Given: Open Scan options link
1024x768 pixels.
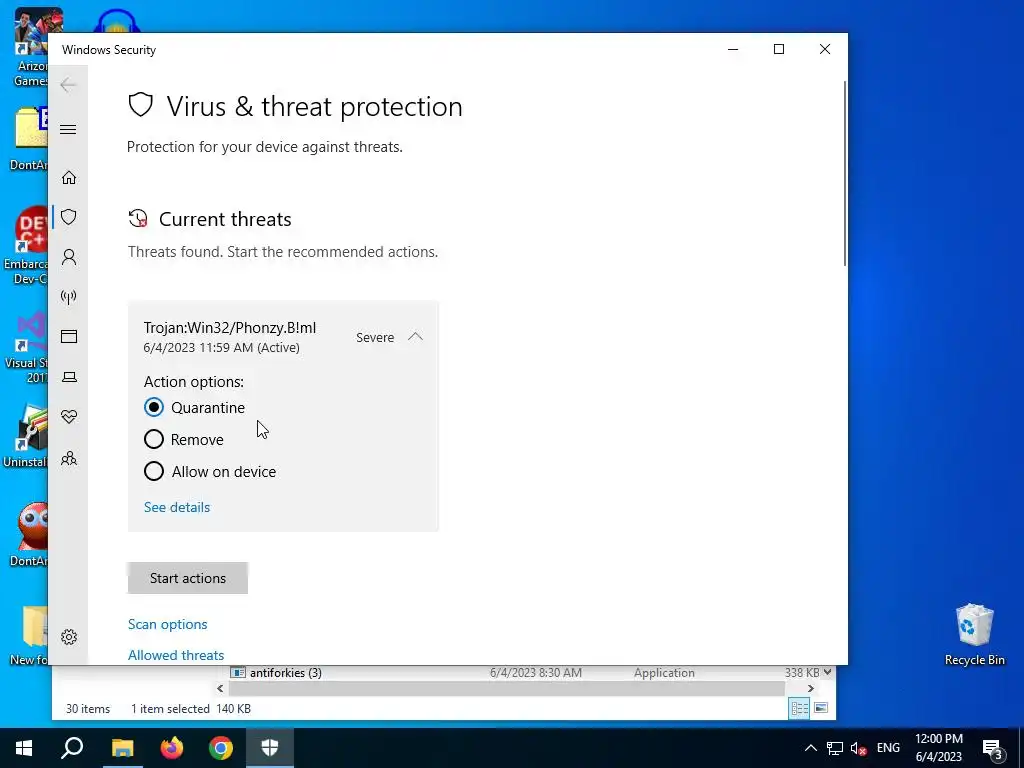Looking at the screenshot, I should 167,624.
